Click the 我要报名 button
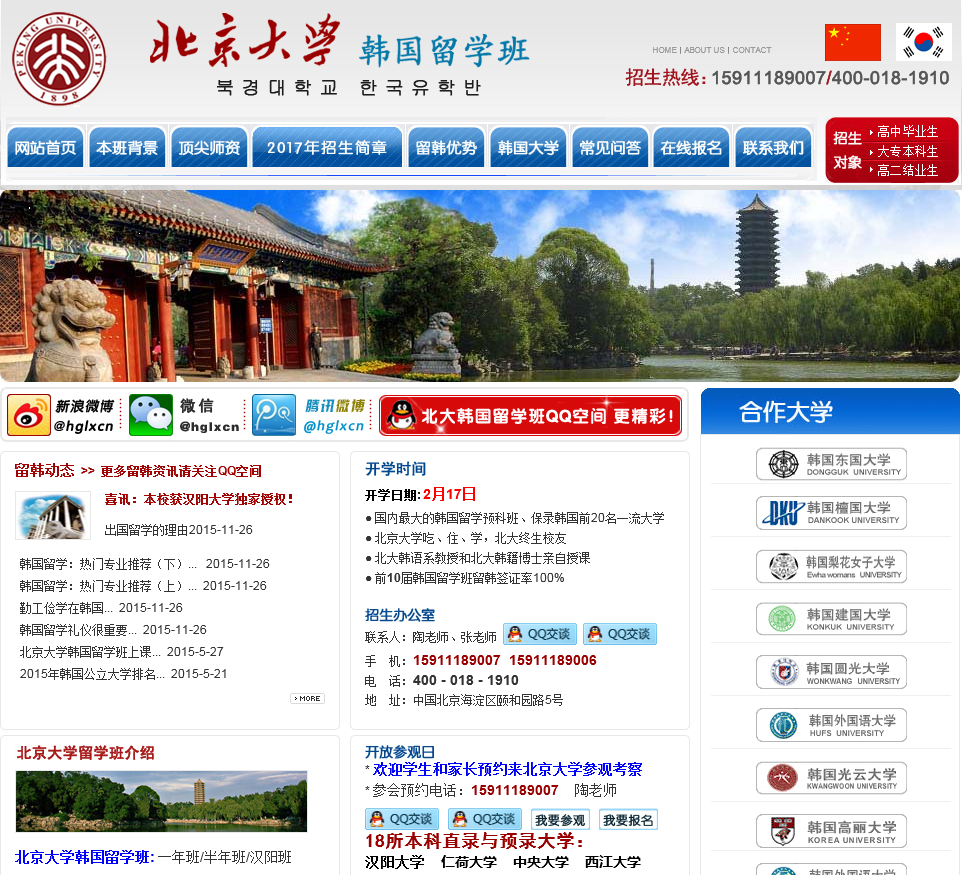The width and height of the screenshot is (962, 875). pyautogui.click(x=628, y=820)
